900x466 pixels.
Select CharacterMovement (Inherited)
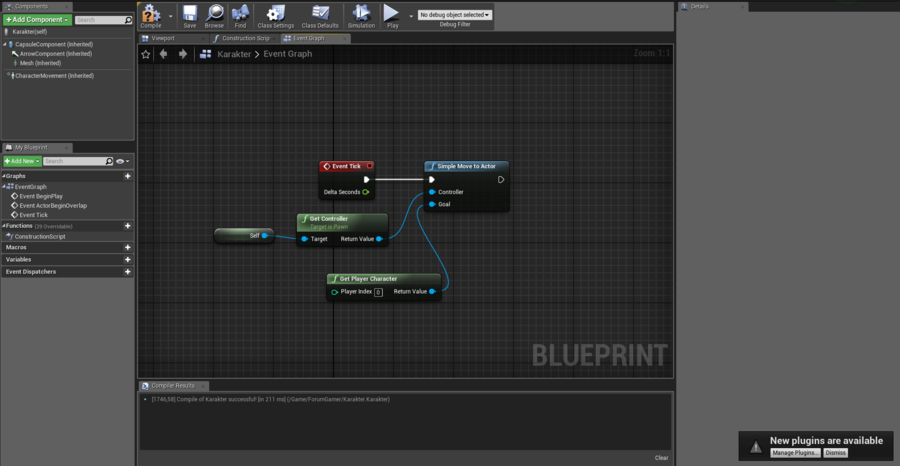[x=54, y=76]
